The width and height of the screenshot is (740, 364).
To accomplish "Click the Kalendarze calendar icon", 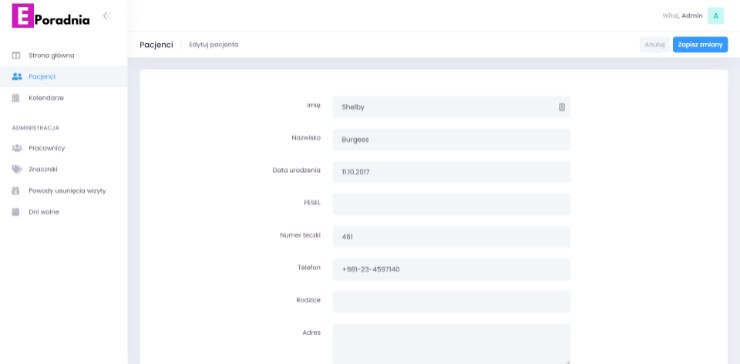I will coord(16,98).
